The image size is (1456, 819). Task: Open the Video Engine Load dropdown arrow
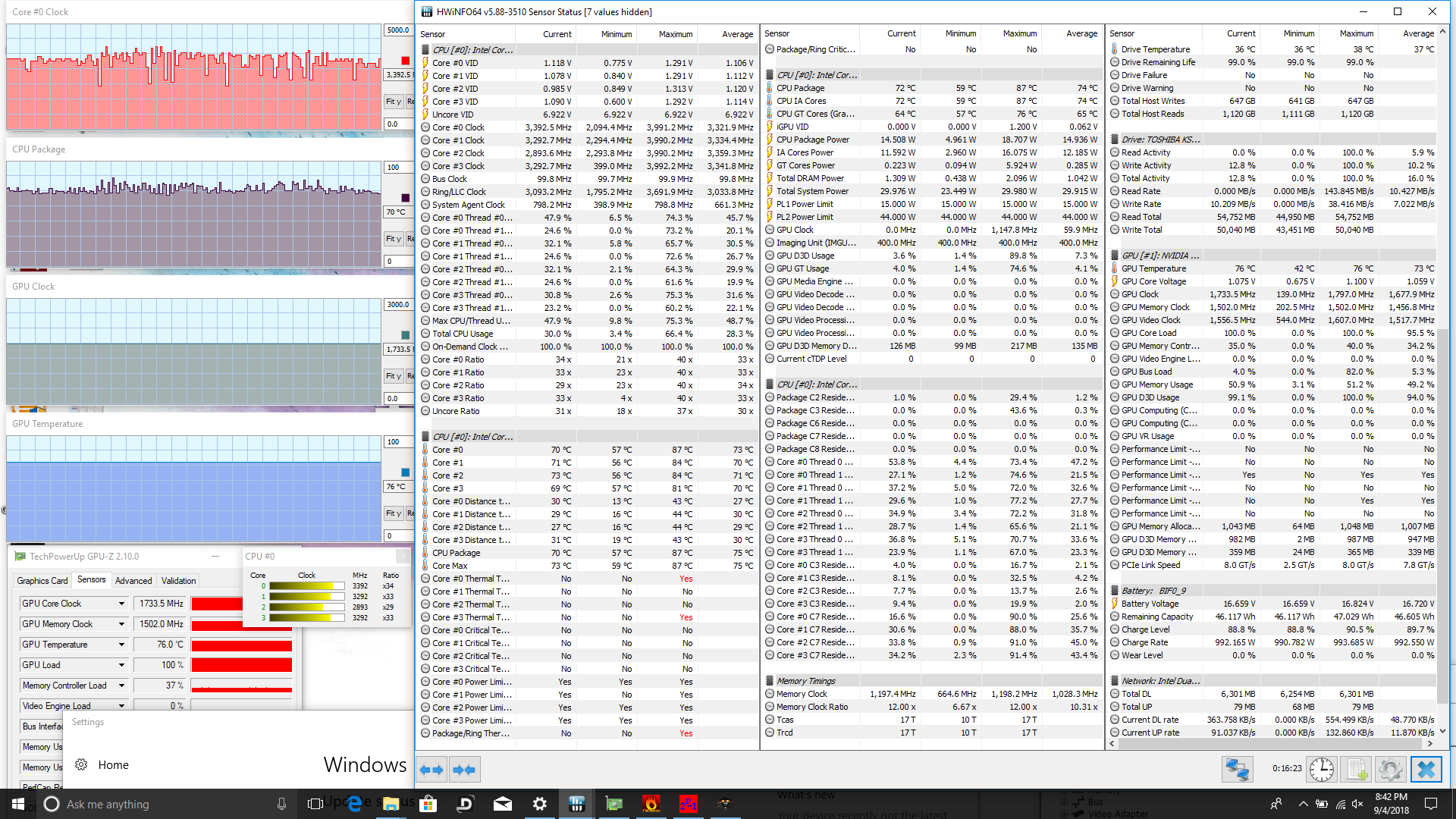tap(121, 706)
